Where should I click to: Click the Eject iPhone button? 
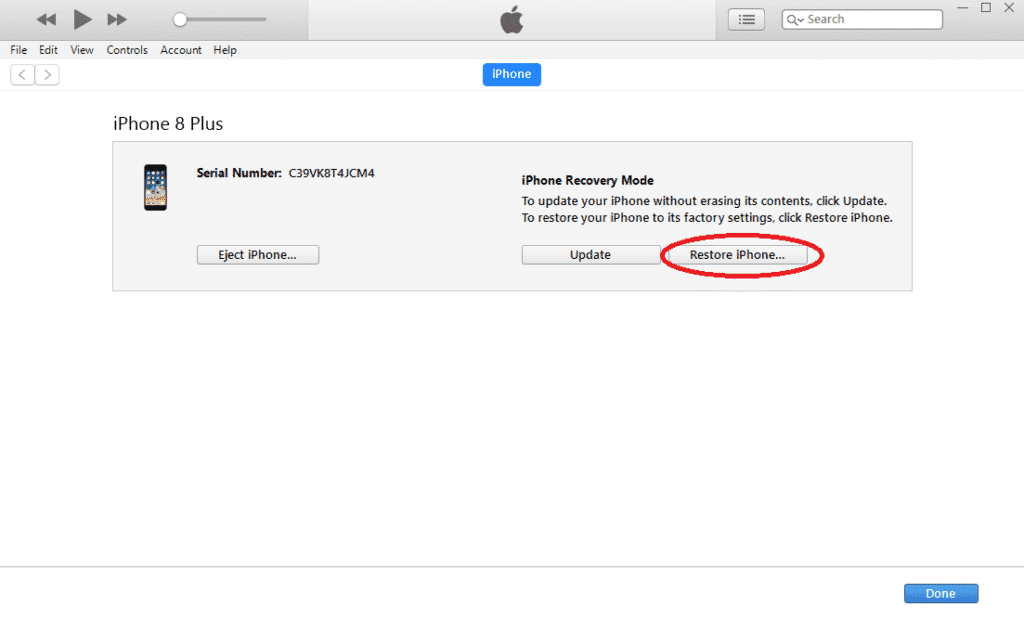(258, 255)
